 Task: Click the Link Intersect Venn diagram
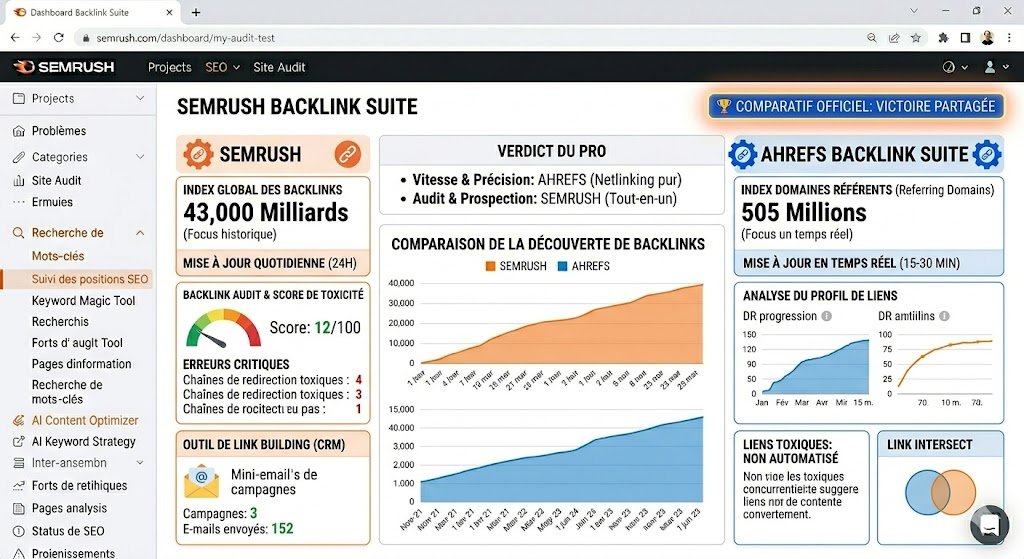940,493
